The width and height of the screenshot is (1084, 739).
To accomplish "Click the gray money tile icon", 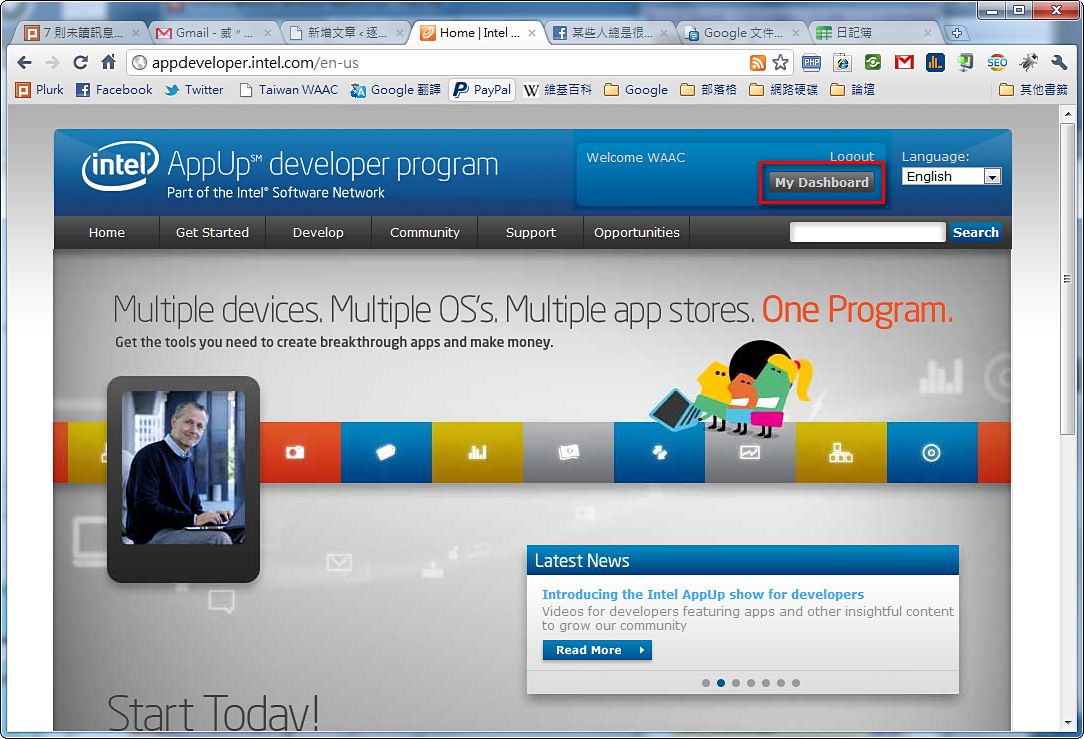I will tap(568, 452).
